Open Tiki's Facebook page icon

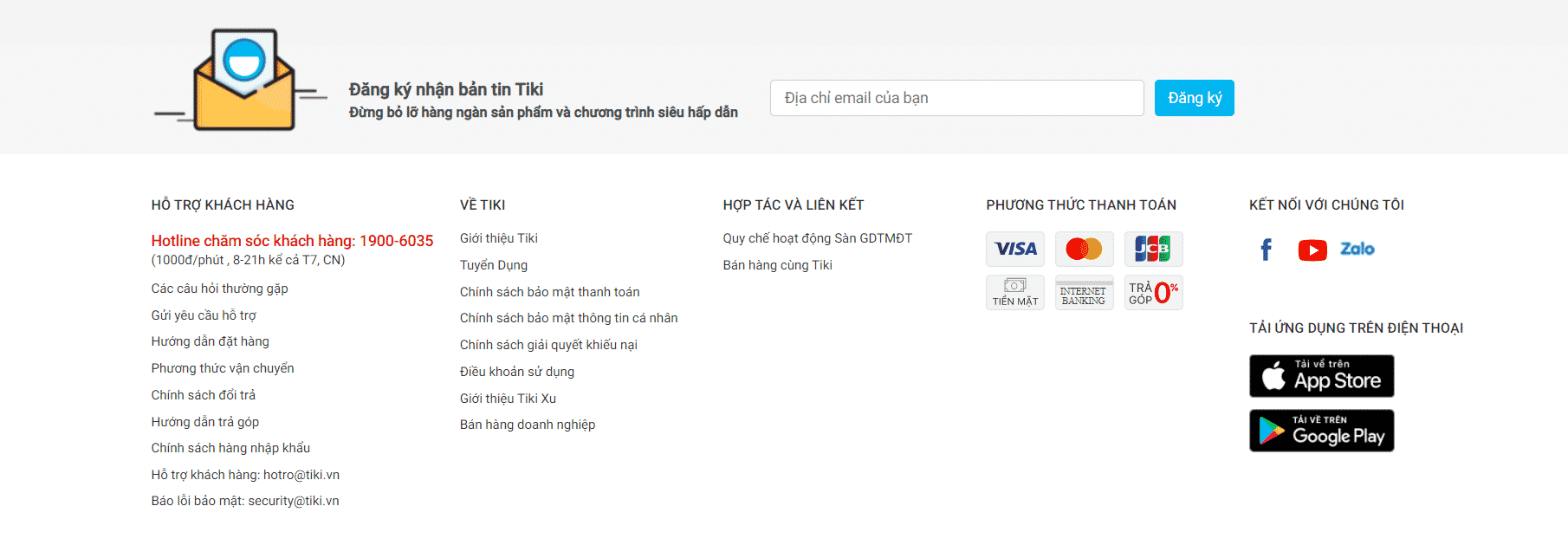point(1266,250)
